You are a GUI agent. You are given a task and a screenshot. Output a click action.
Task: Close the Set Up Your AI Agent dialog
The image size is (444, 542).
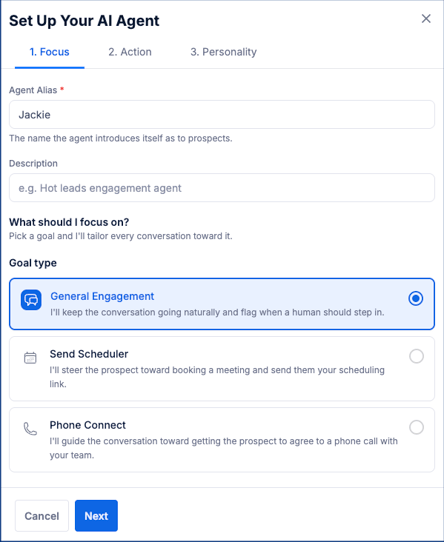[426, 19]
